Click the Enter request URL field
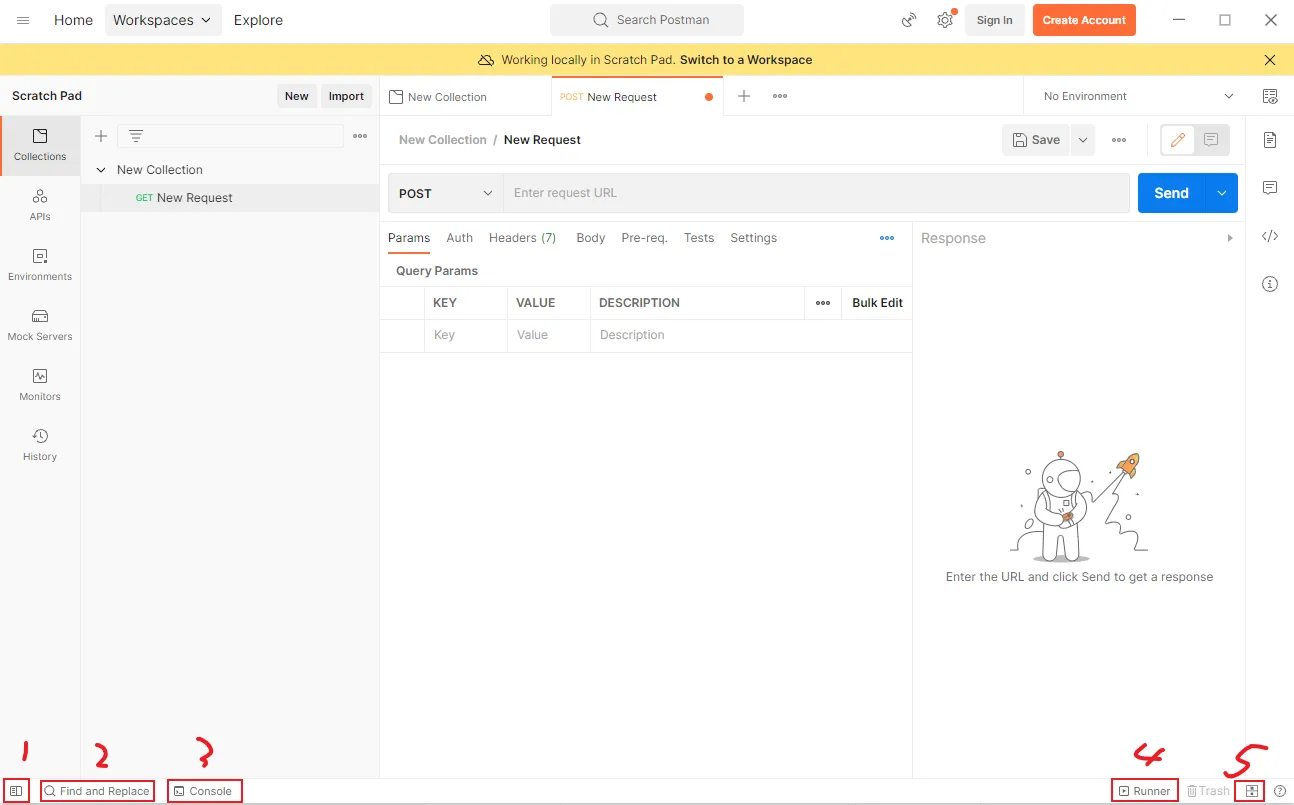 click(816, 193)
